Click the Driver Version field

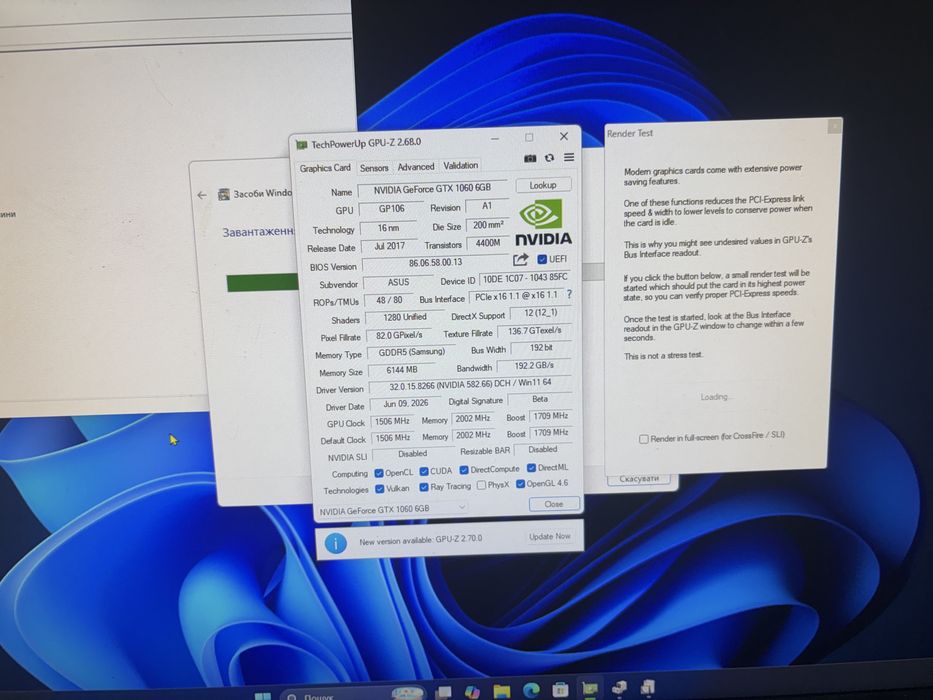click(470, 385)
